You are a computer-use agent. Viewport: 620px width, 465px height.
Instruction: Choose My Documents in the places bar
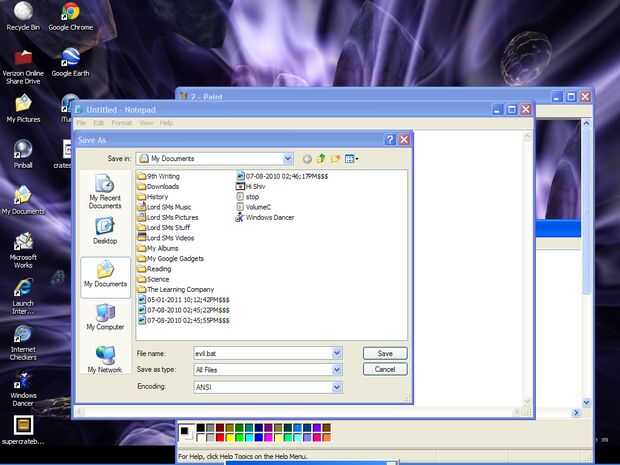(x=105, y=277)
